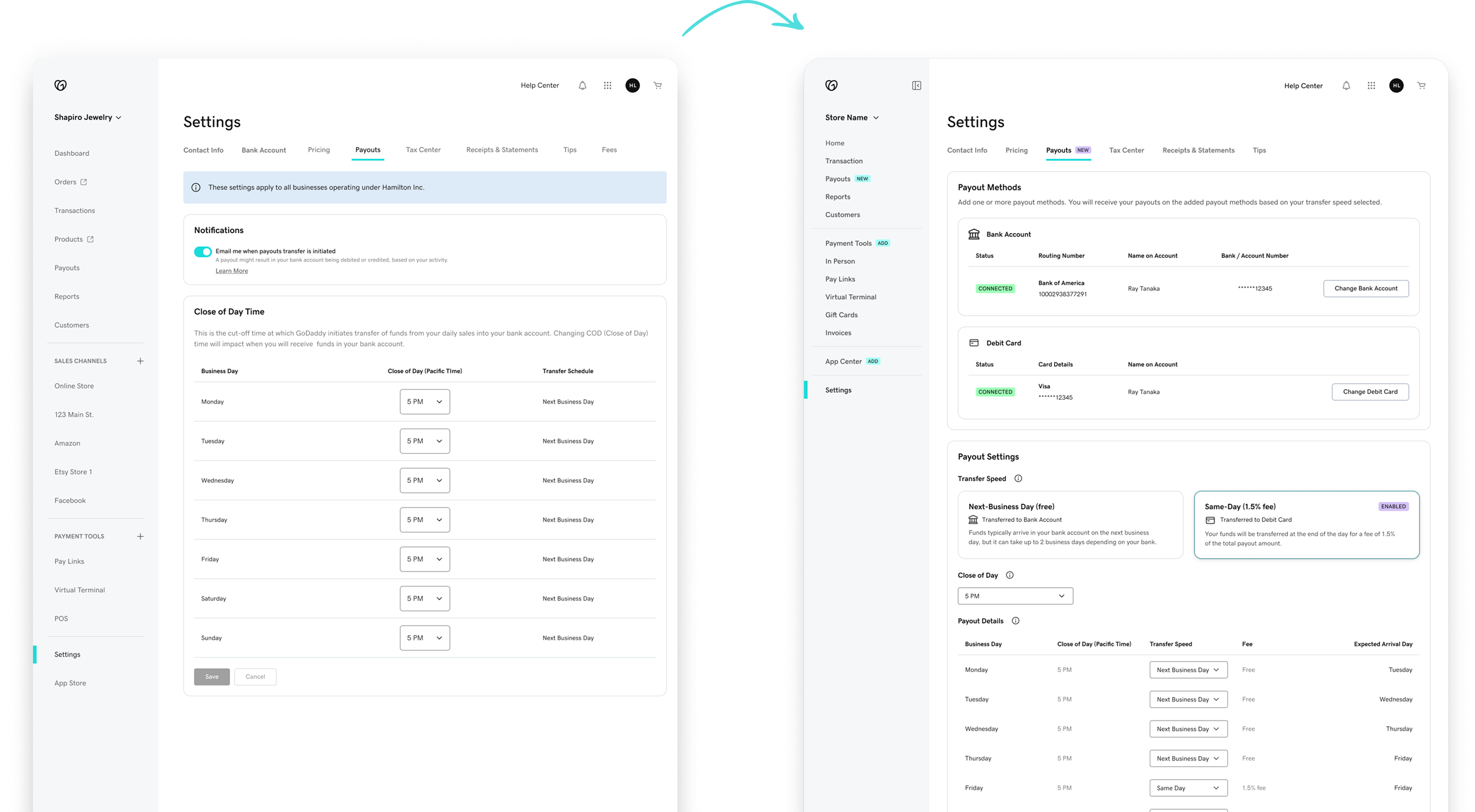Select Next-Business Day (free) transfer speed
Screen dimensions: 1475x812
pos(1070,525)
